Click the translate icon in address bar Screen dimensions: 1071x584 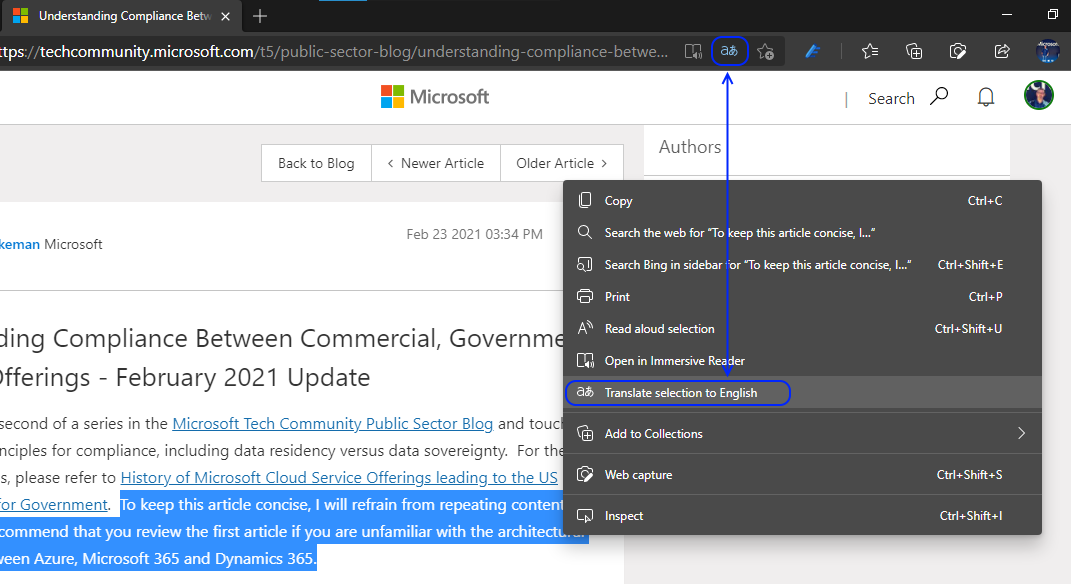tap(729, 51)
